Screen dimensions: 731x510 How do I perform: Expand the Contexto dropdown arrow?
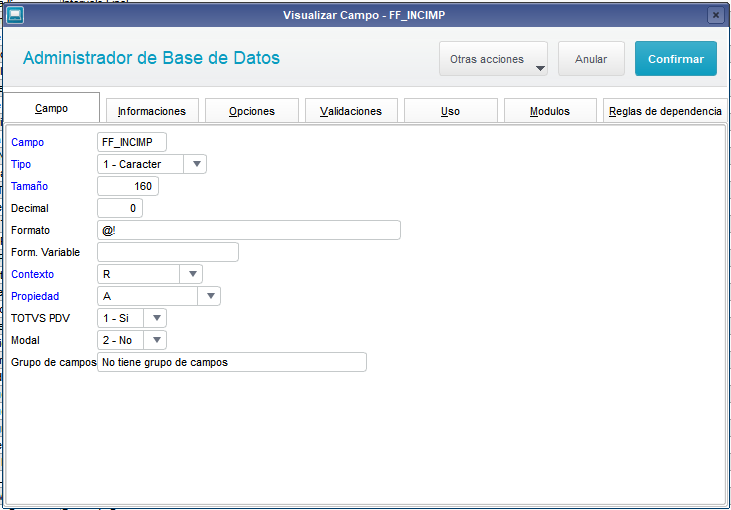tap(192, 274)
